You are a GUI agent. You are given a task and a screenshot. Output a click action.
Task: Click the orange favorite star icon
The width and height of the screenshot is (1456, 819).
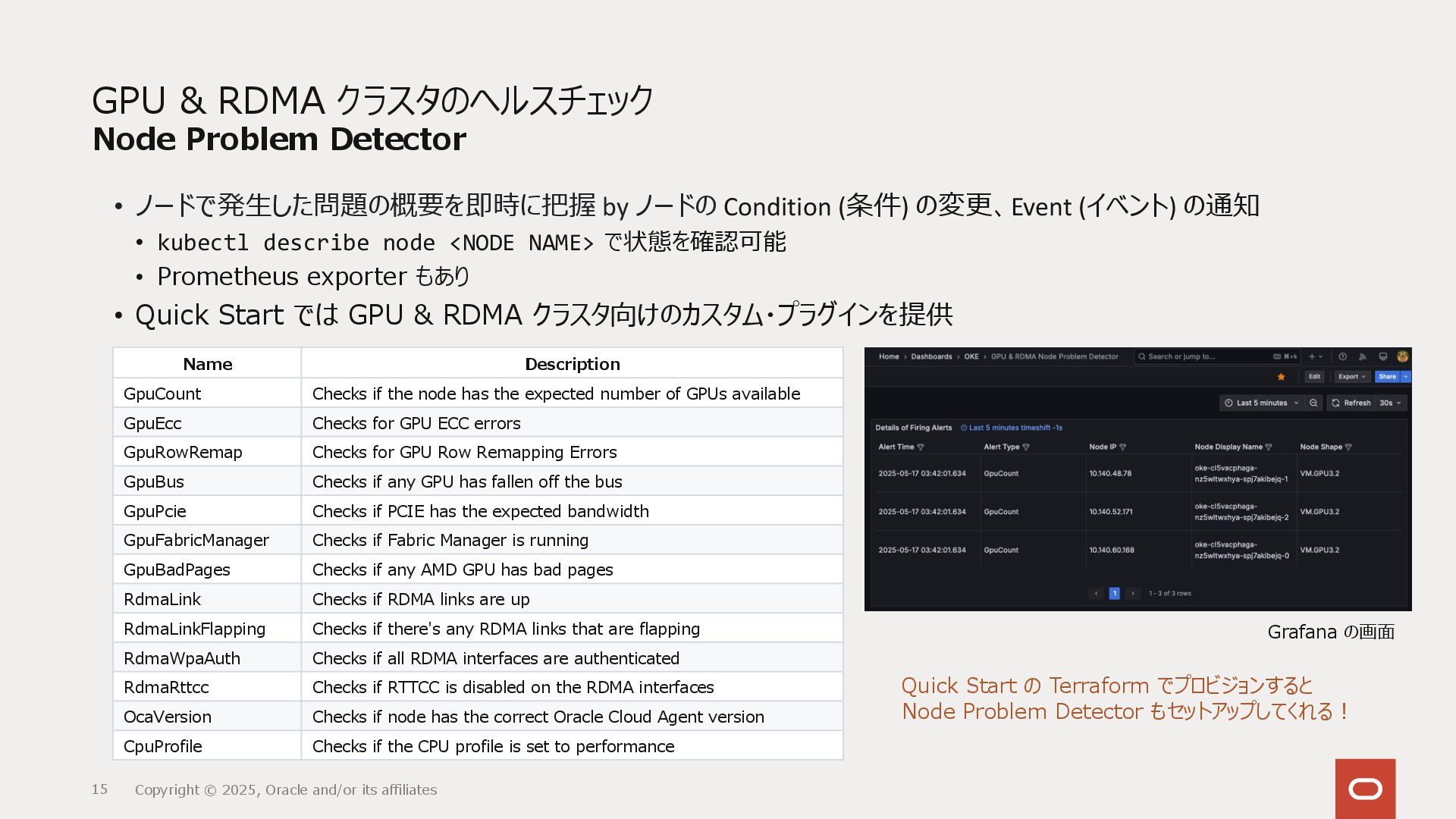1281,377
